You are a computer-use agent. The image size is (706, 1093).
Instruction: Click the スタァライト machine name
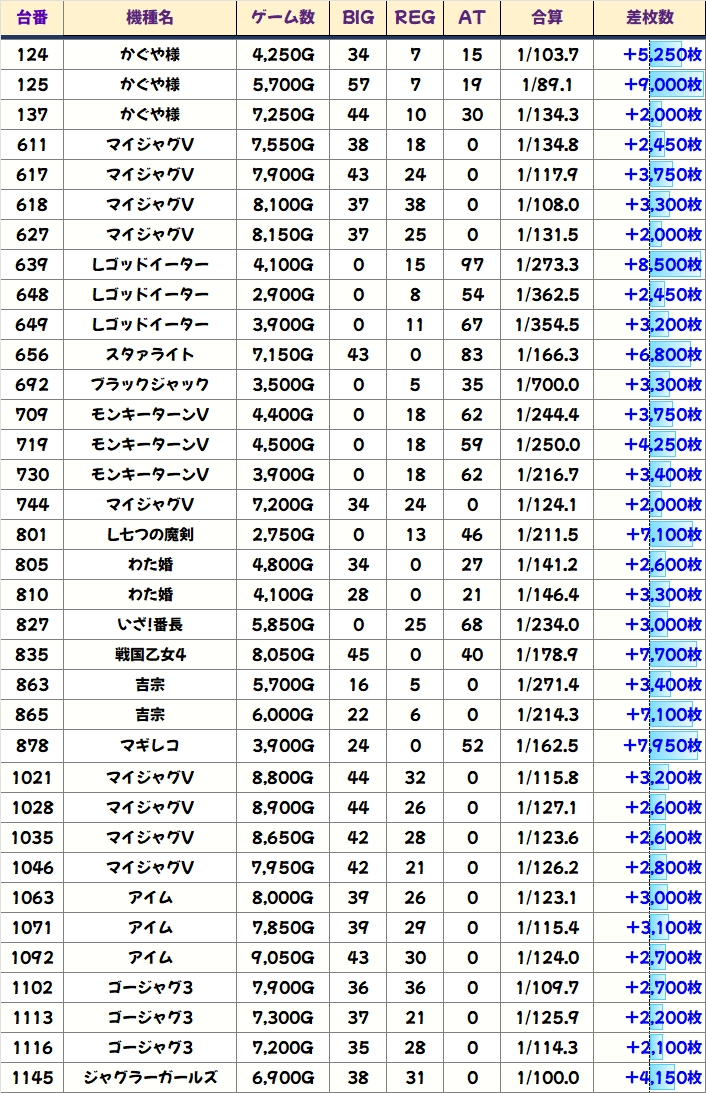[x=150, y=354]
